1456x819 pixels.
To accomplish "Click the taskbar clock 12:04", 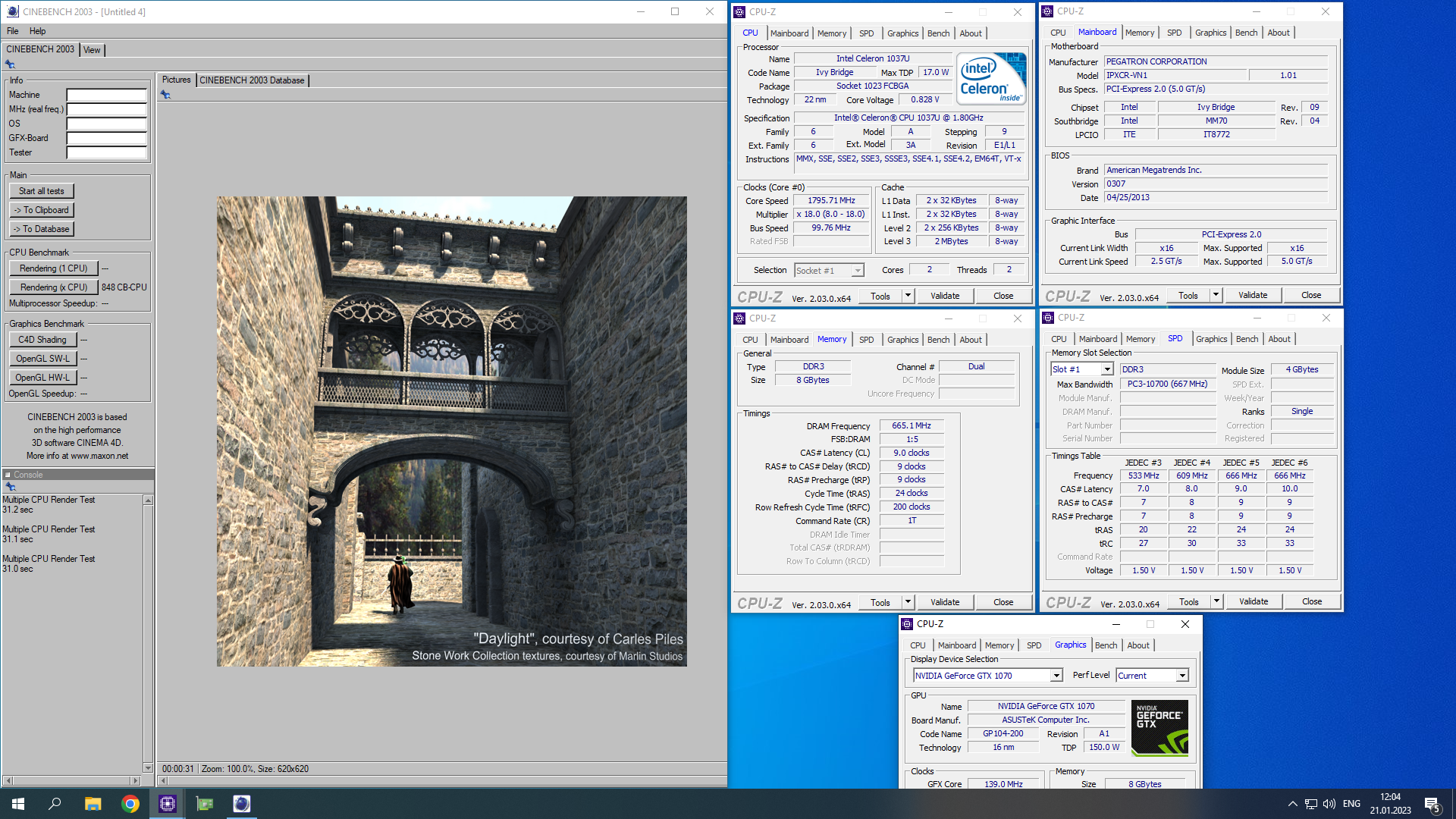I will (x=1390, y=798).
